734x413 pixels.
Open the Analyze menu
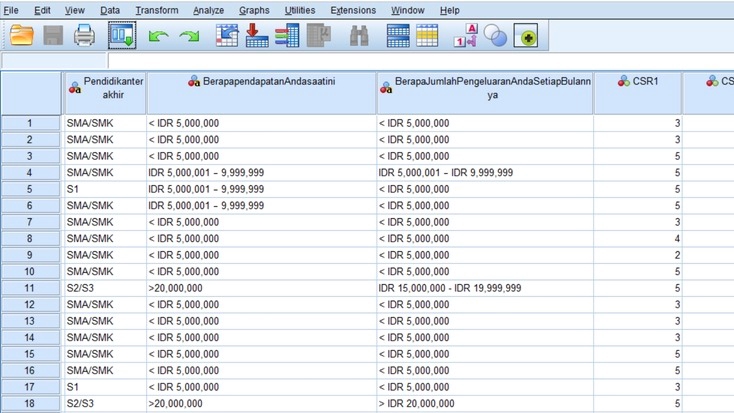pyautogui.click(x=208, y=10)
